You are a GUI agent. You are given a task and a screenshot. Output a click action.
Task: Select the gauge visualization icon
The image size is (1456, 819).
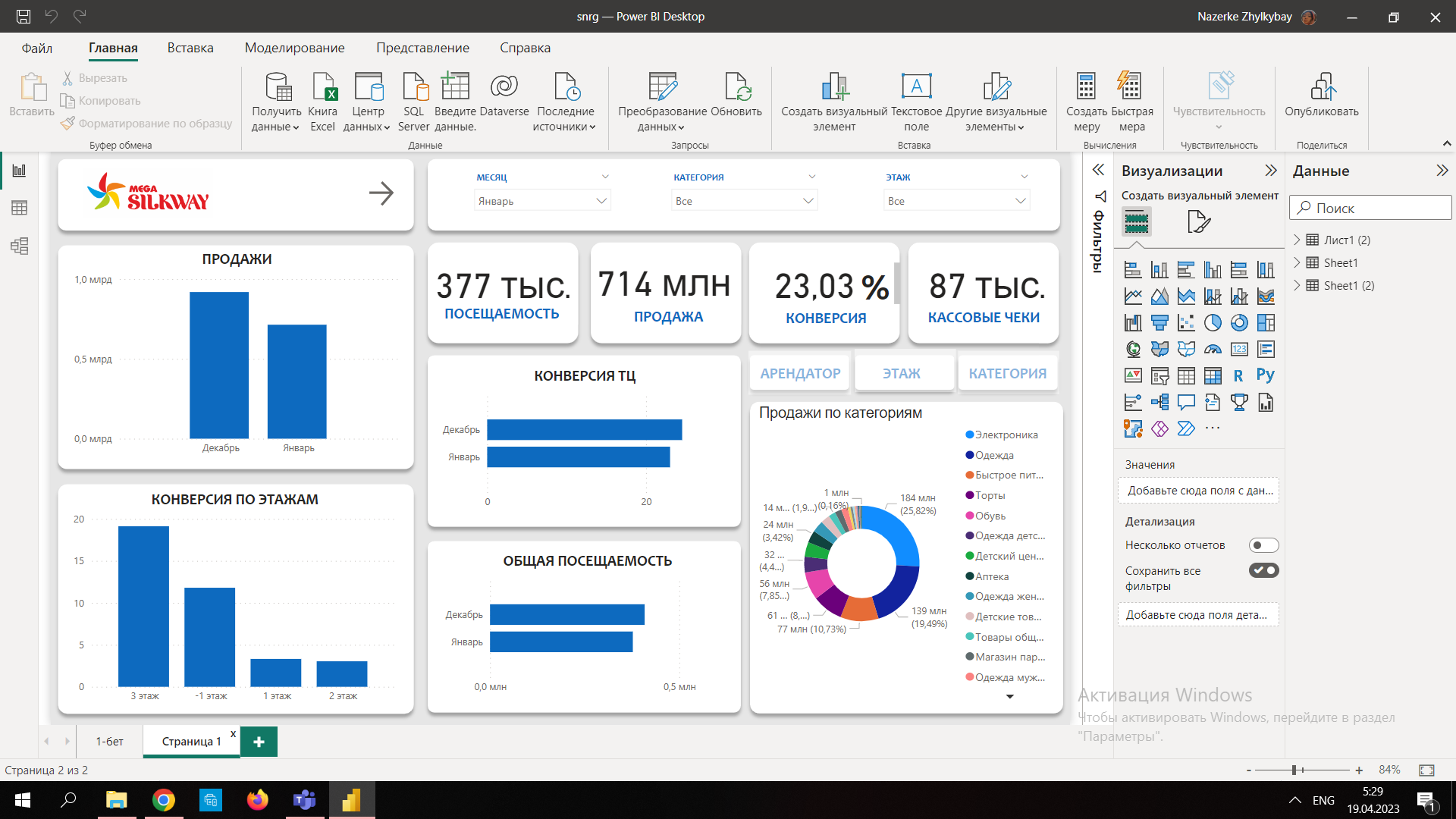(1213, 349)
